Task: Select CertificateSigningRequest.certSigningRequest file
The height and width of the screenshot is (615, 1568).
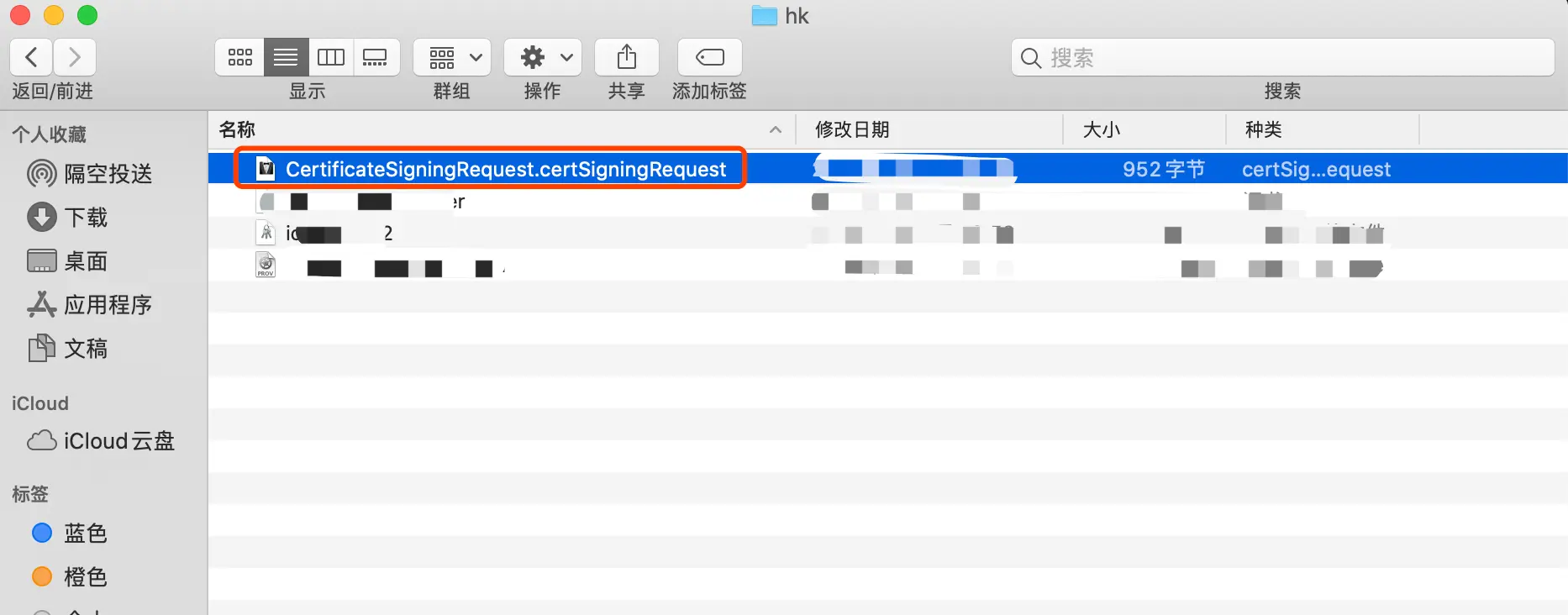Action: coord(506,169)
